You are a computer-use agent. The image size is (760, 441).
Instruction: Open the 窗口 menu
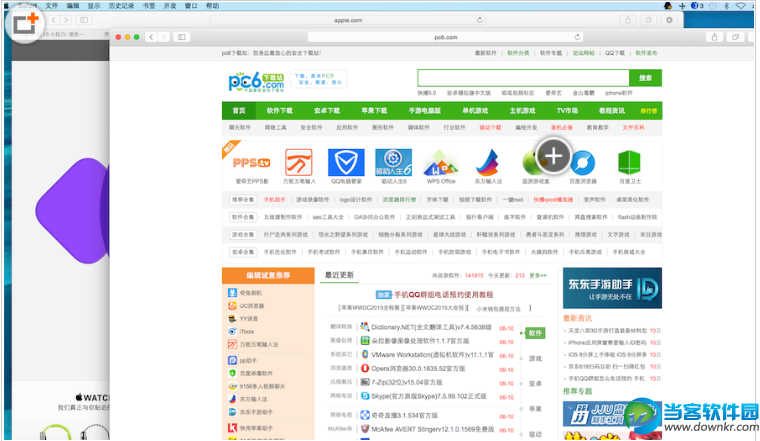(x=191, y=6)
